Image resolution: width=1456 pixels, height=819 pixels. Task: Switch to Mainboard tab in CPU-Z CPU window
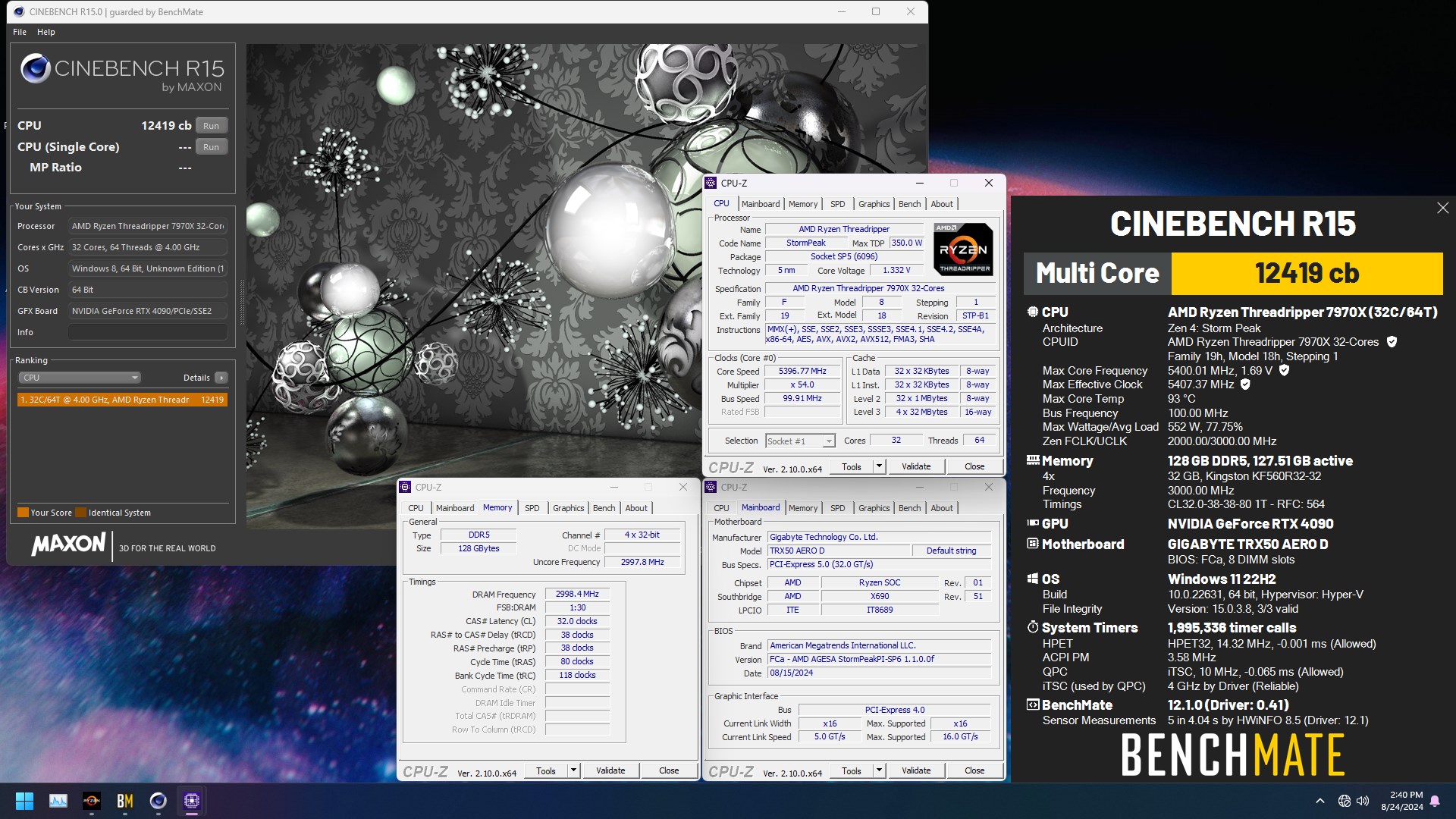[761, 204]
